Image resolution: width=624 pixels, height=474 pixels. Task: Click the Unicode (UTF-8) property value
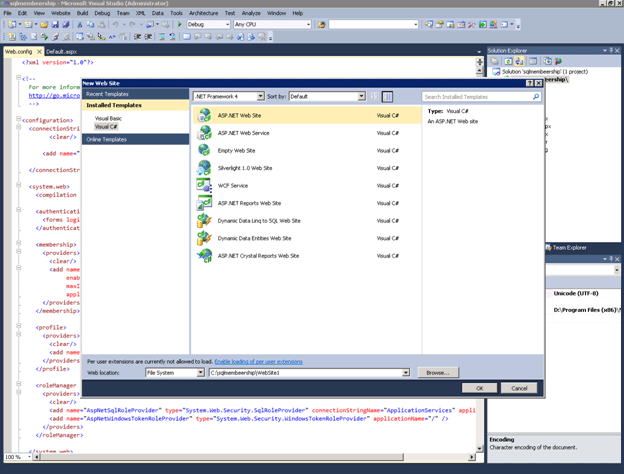575,293
